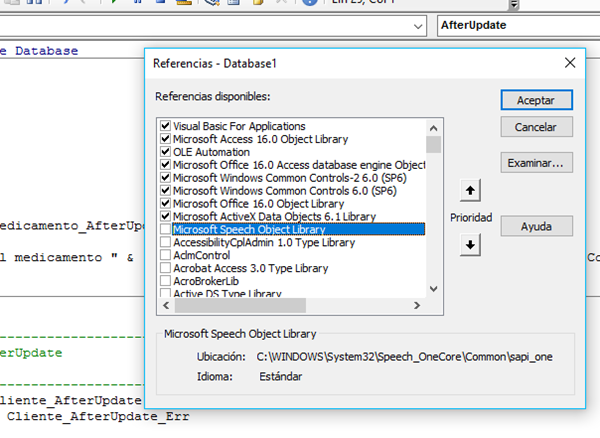The width and height of the screenshot is (600, 438).
Task: Select Microsoft ActiveX Data Objects 6.1 Library text
Action: point(274,217)
